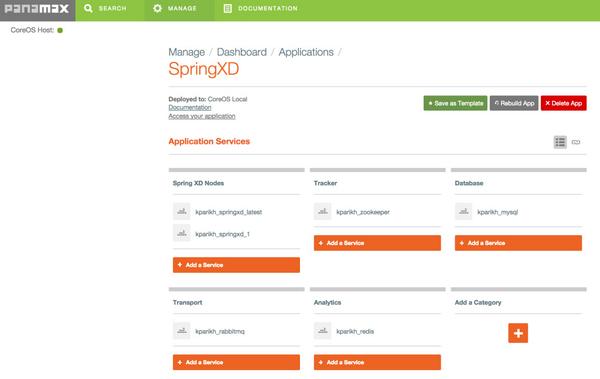This screenshot has width=600, height=379.
Task: Click the Add a Category title
Action: pyautogui.click(x=478, y=302)
